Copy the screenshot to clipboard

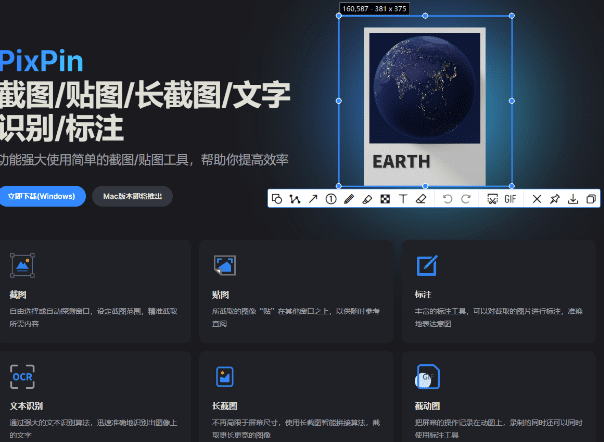click(x=591, y=199)
